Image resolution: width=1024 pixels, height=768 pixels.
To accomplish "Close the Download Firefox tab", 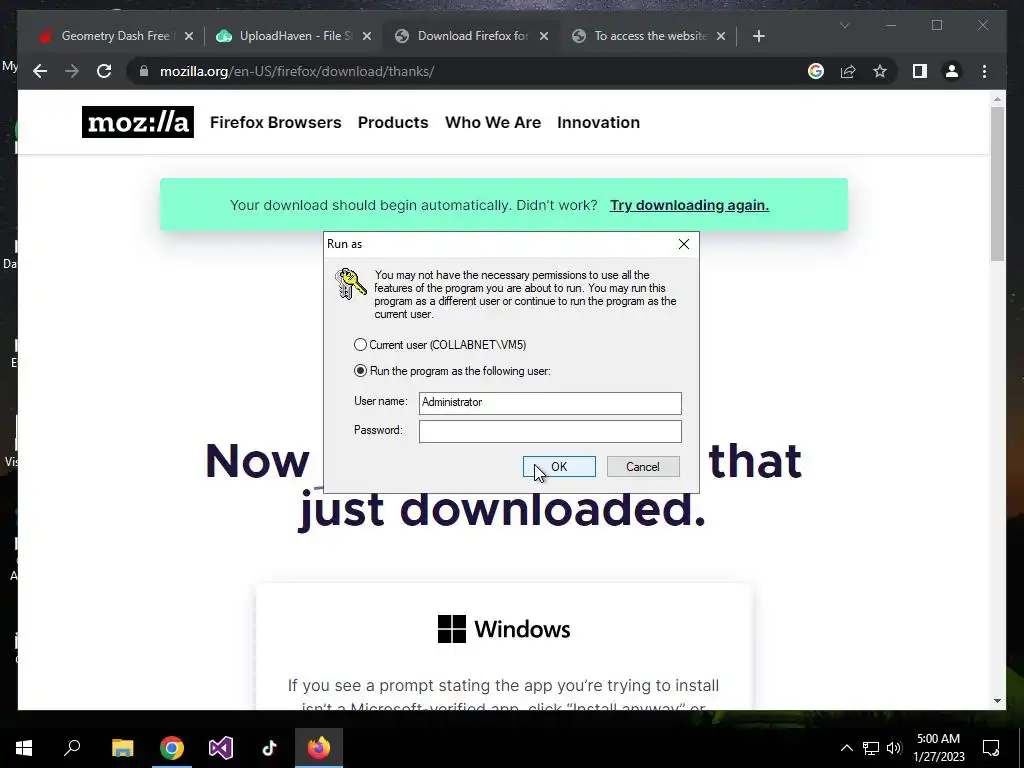I will pos(544,36).
